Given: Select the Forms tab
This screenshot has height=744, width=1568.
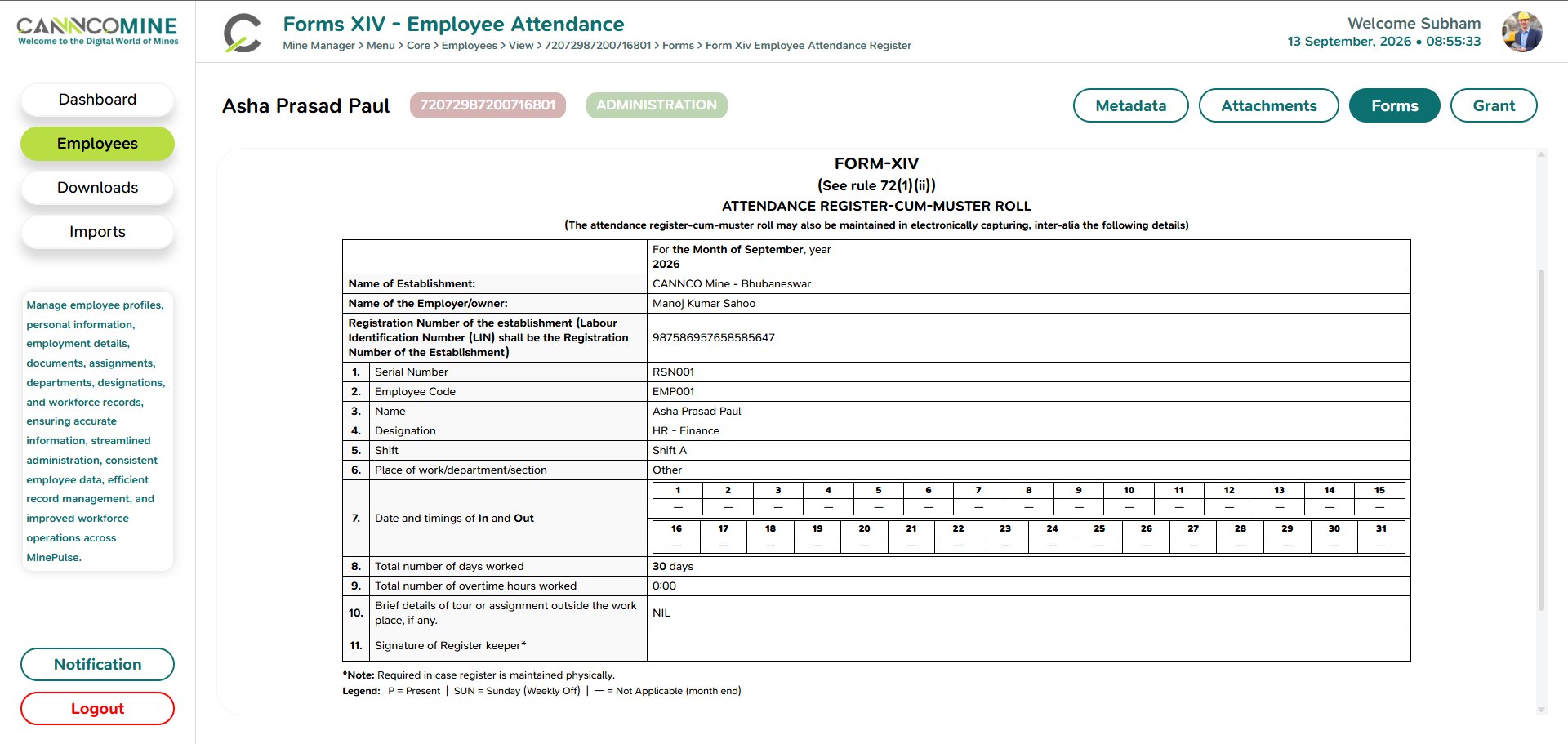Looking at the screenshot, I should [1394, 105].
